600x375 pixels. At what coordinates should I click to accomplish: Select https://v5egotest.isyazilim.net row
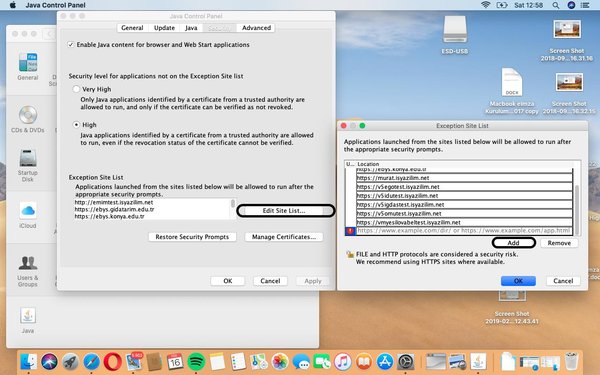(x=464, y=187)
